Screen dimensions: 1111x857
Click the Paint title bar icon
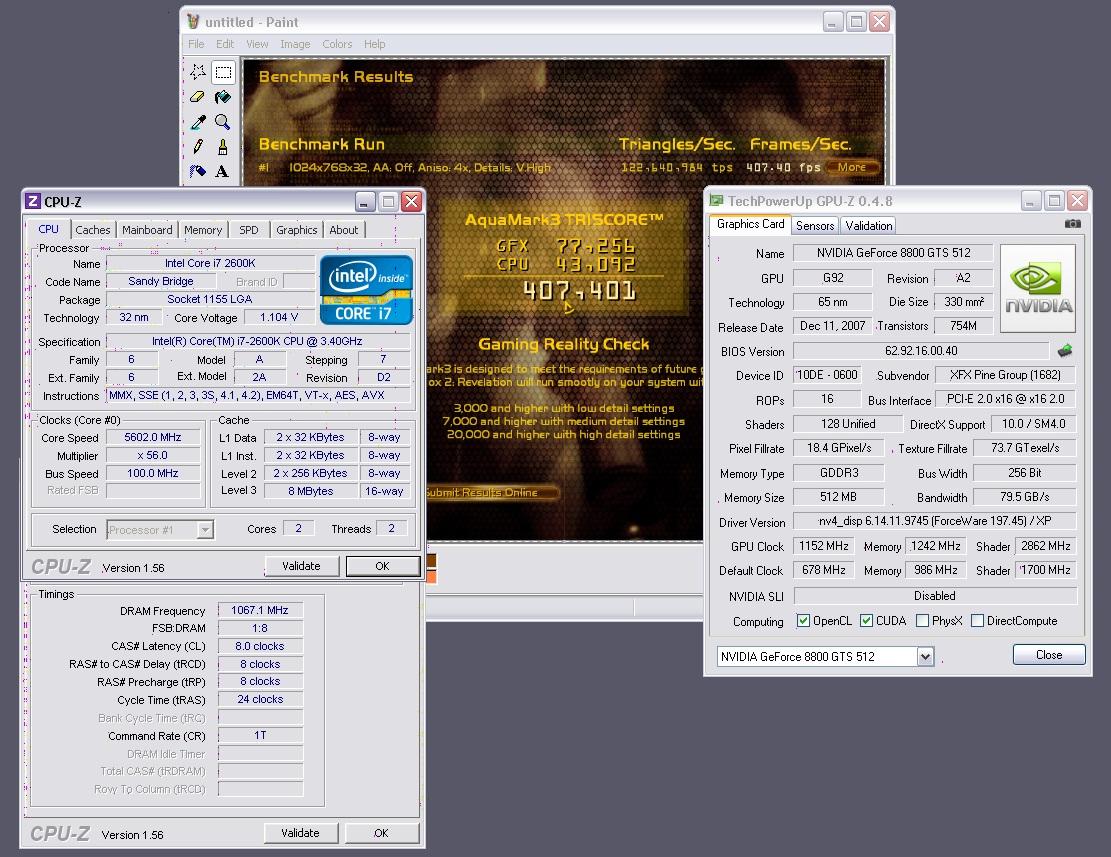pyautogui.click(x=193, y=21)
